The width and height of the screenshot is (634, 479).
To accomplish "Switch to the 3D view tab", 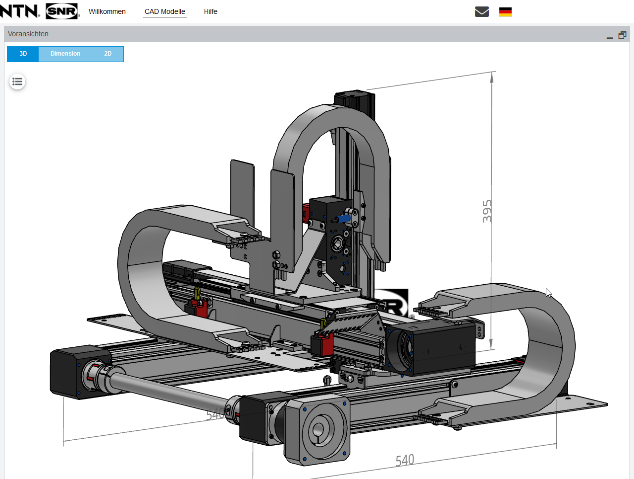I will [23, 54].
